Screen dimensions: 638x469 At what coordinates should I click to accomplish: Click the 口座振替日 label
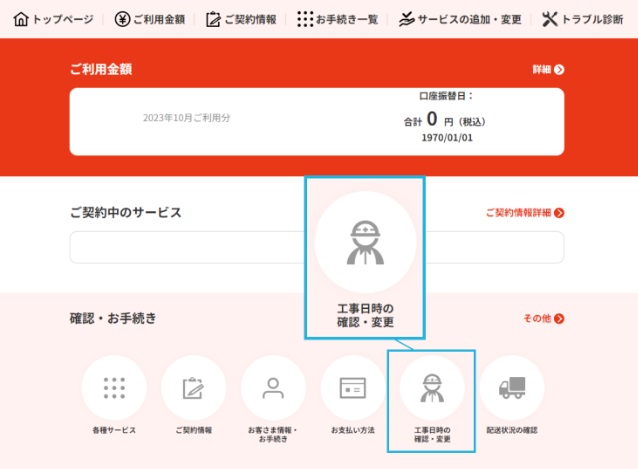pyautogui.click(x=446, y=96)
